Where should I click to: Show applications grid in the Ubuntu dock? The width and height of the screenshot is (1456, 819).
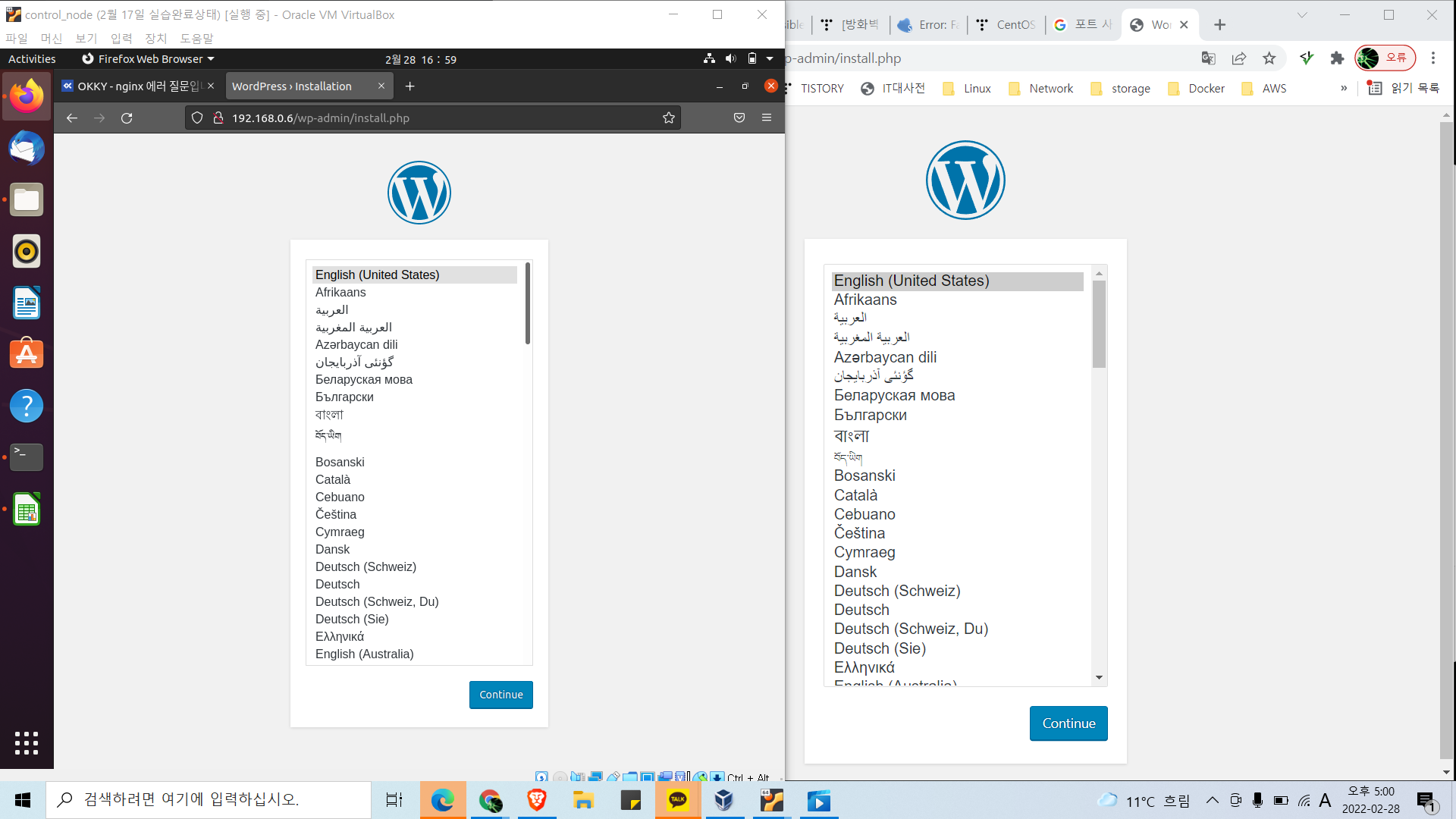pos(27,743)
